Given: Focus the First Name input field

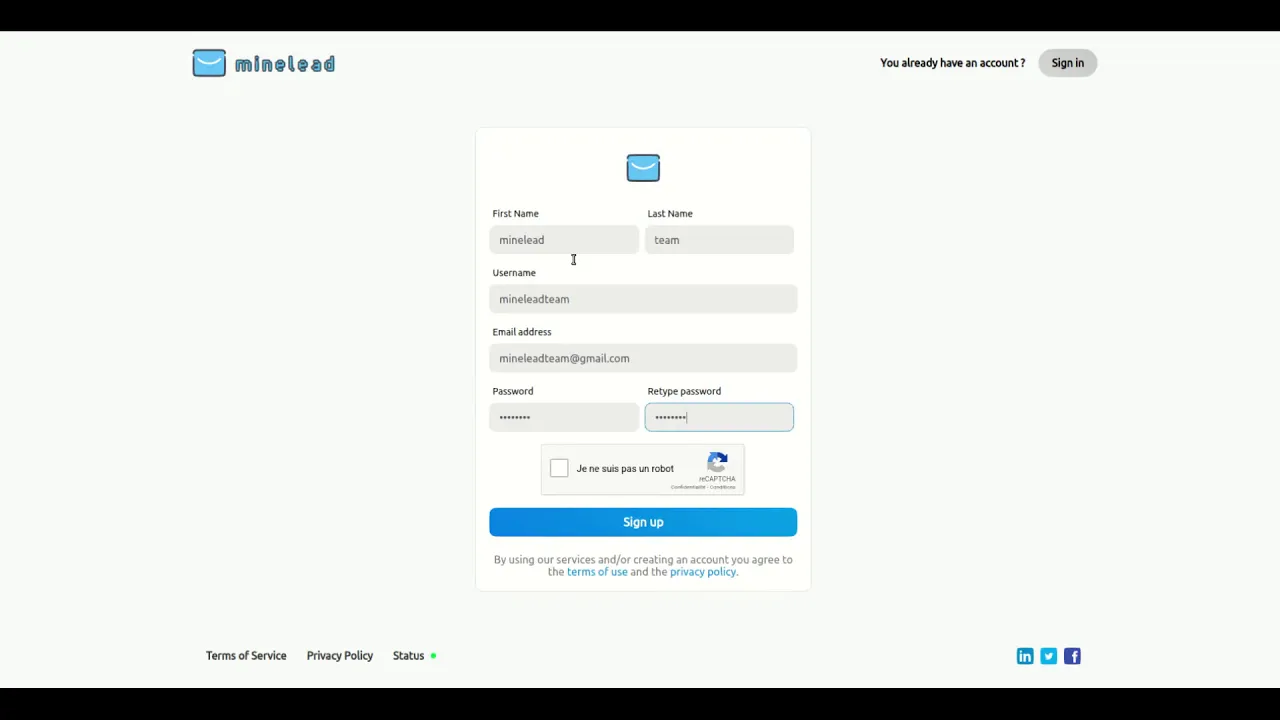Looking at the screenshot, I should pos(564,240).
